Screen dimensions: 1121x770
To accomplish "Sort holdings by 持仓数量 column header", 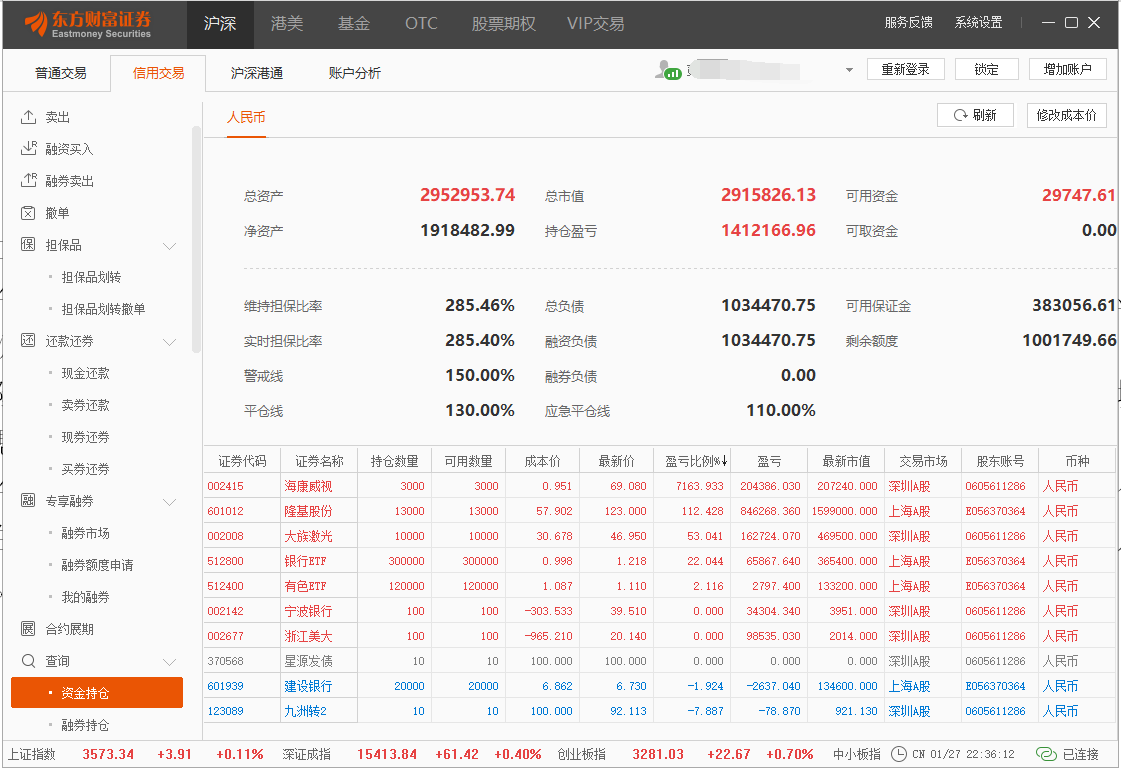I will [394, 461].
